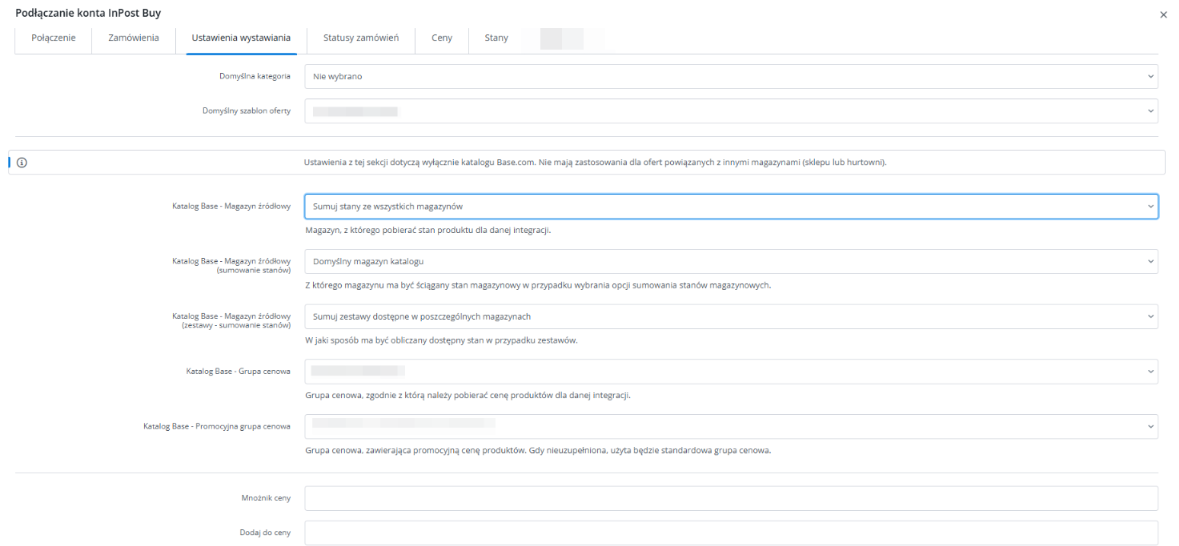This screenshot has width=1179, height=546.
Task: Open the Ceny tab
Action: click(442, 38)
